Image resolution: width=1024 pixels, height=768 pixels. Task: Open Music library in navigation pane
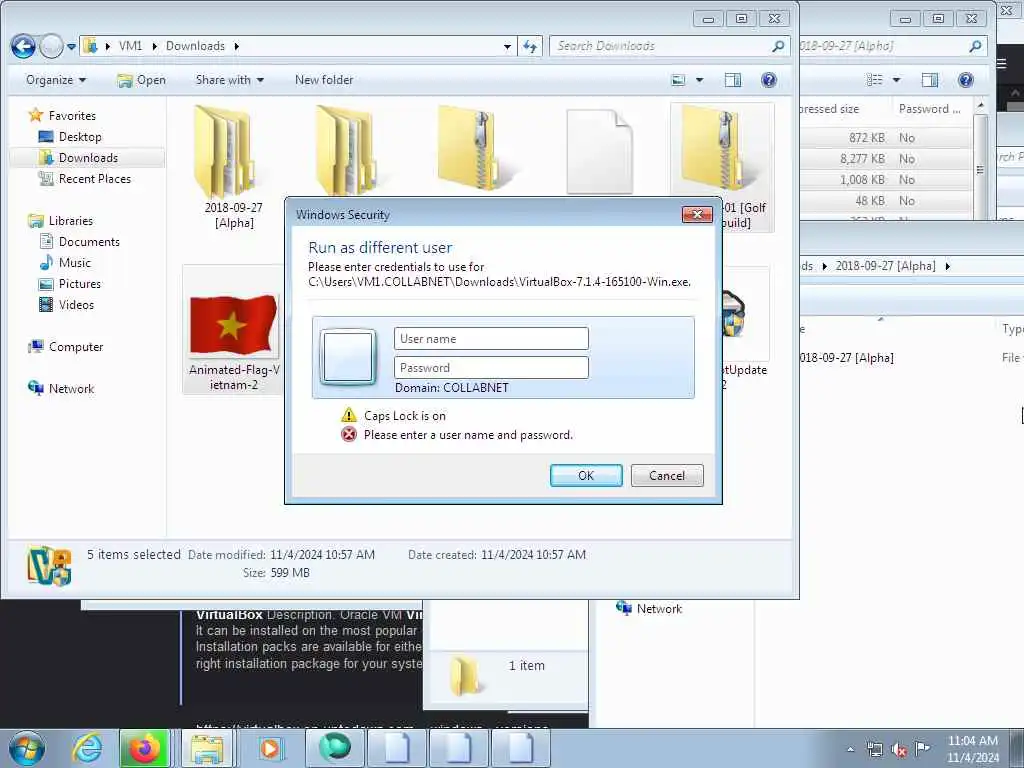(x=65, y=263)
